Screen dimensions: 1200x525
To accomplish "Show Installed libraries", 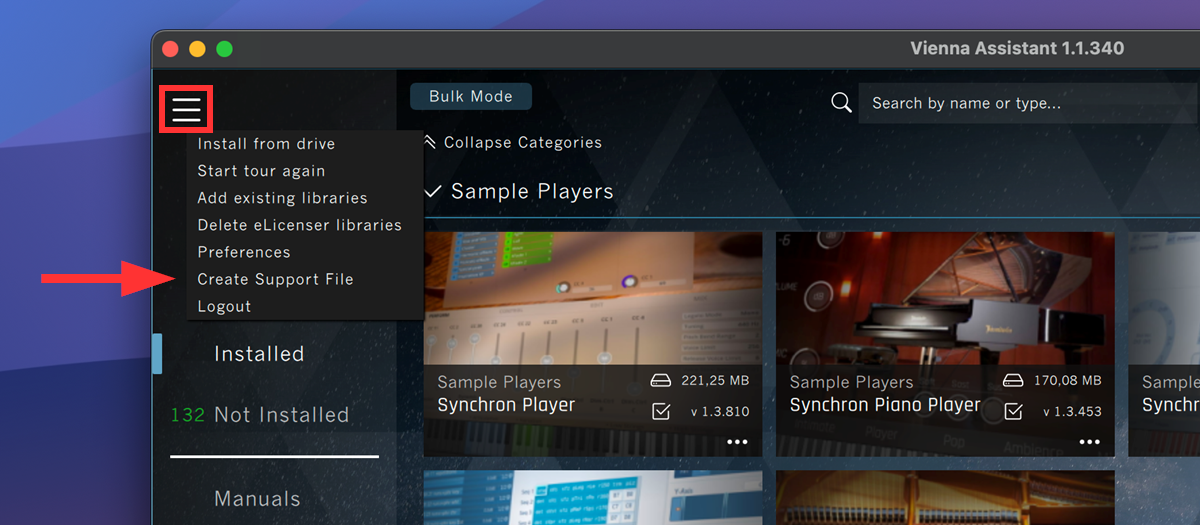I will pyautogui.click(x=259, y=353).
